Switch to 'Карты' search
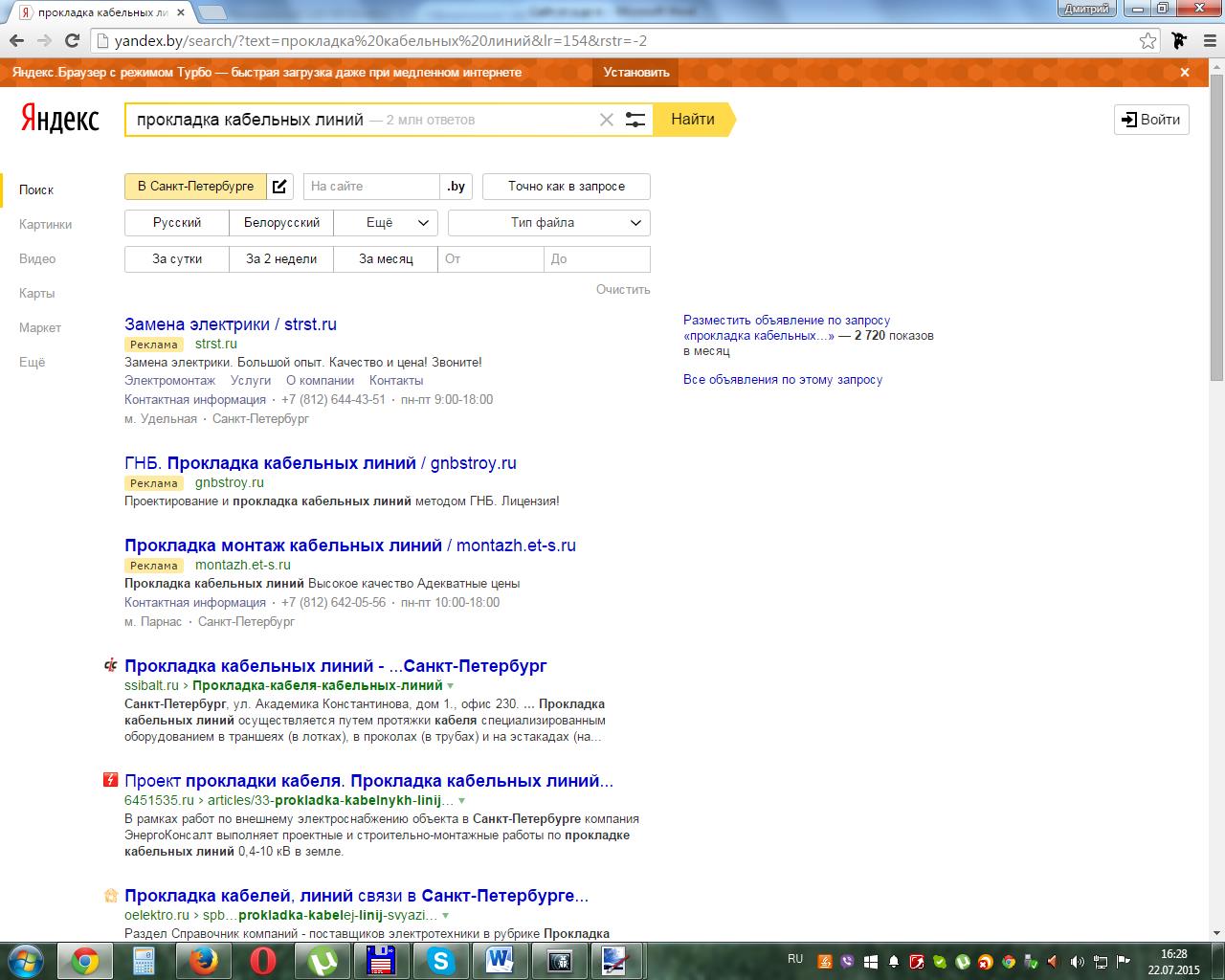Viewport: 1225px width, 980px height. click(37, 293)
